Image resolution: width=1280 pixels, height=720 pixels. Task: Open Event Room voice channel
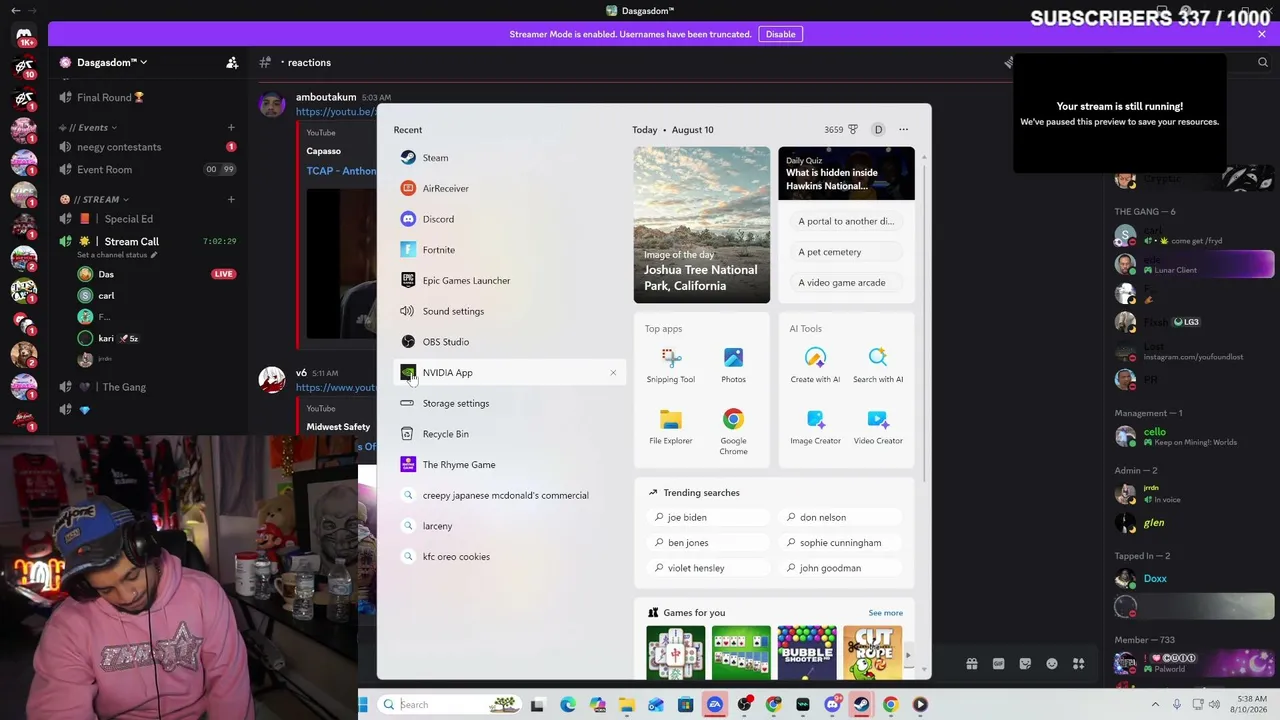coord(147,170)
